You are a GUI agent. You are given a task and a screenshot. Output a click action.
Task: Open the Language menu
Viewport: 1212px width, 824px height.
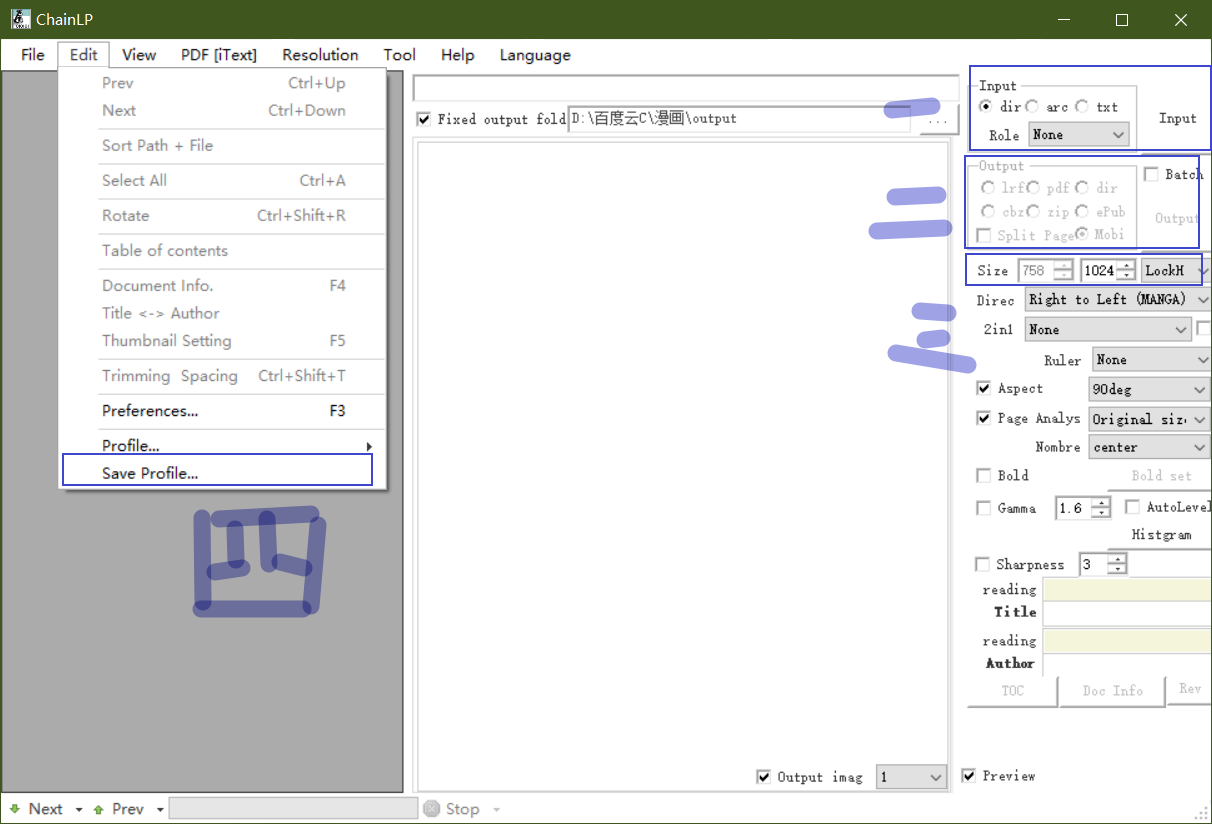coord(535,55)
